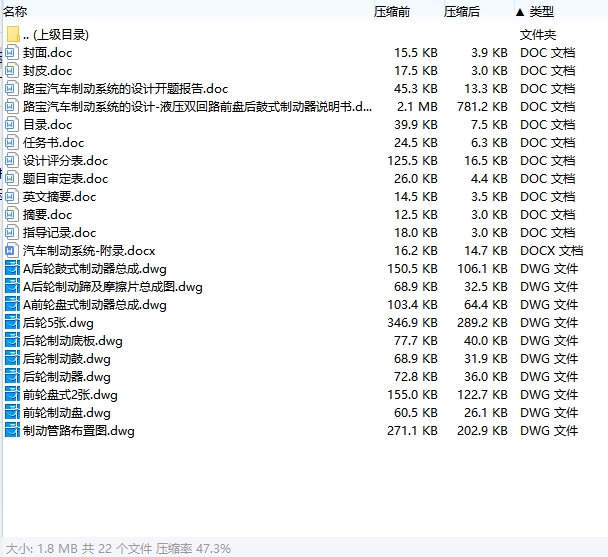Click the .. (上级目录) entry text

coord(56,35)
